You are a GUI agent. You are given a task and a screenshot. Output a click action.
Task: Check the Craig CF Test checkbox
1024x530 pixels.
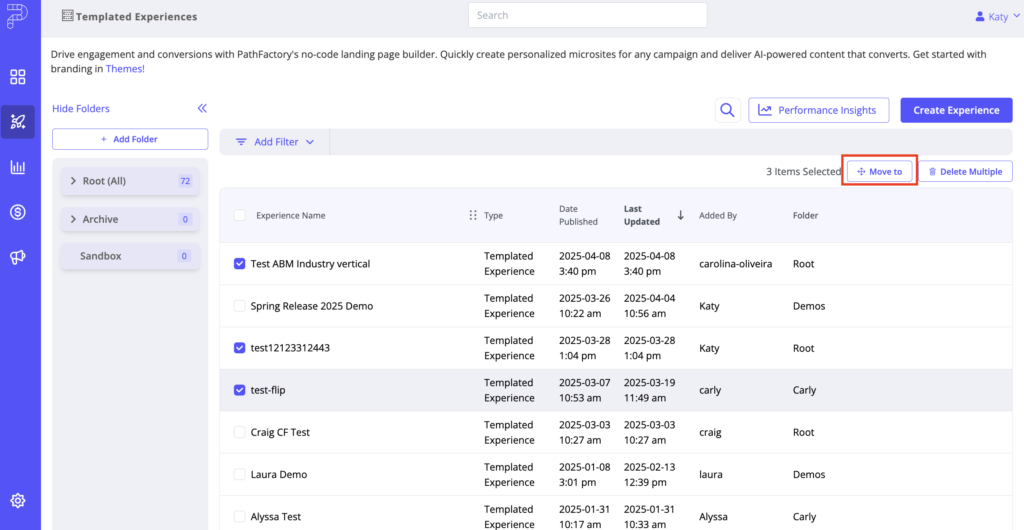pos(240,432)
